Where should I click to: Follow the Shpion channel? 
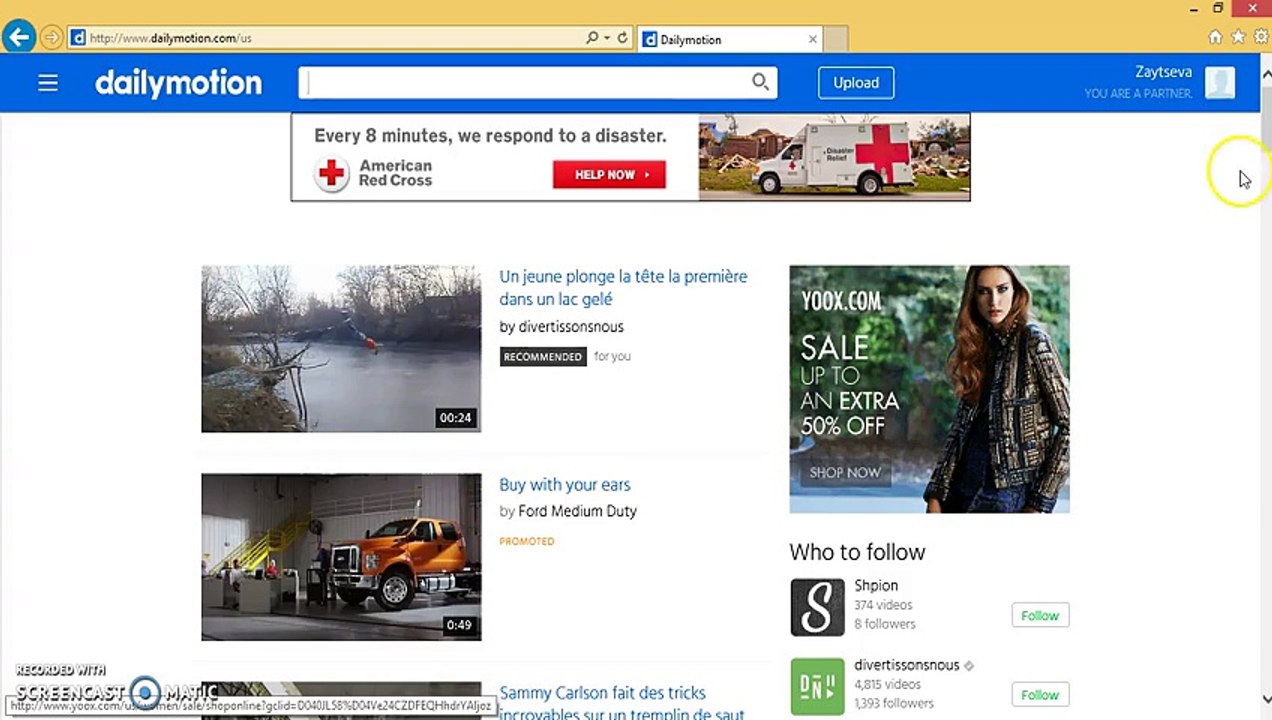[x=1040, y=615]
